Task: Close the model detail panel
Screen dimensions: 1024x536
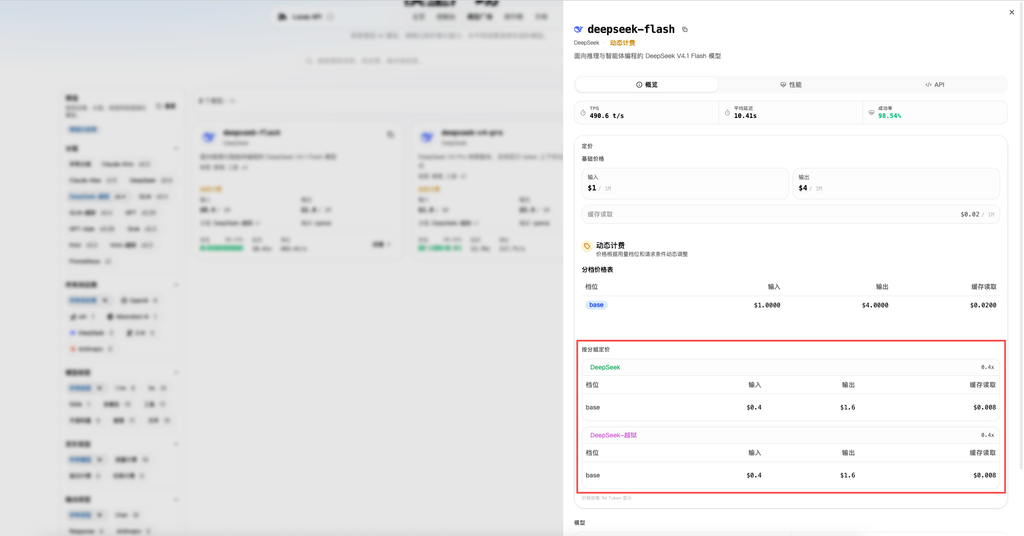Action: tap(1012, 12)
